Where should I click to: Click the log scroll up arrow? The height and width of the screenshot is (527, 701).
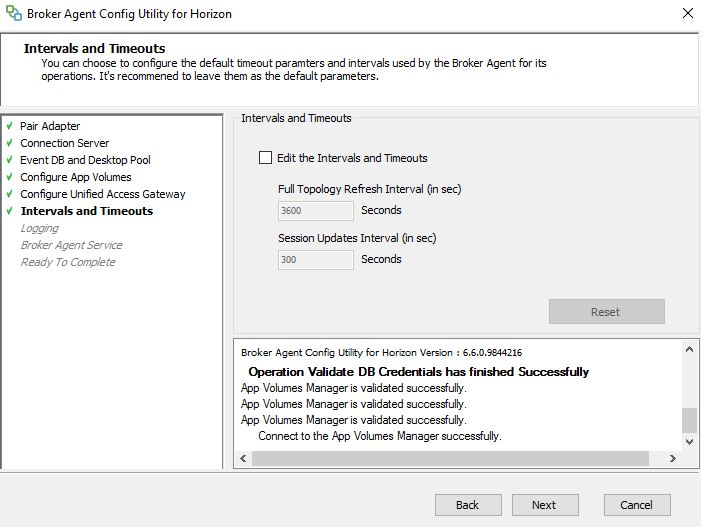(689, 349)
